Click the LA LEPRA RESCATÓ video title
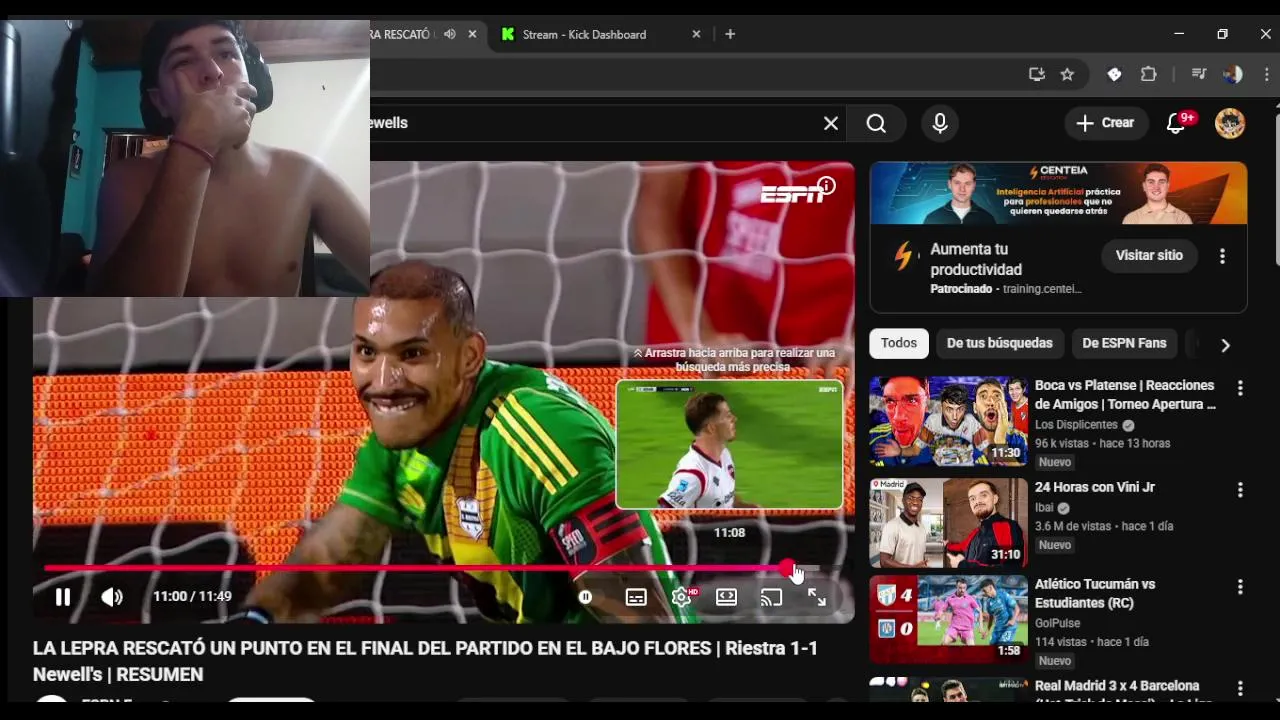1280x720 pixels. coord(425,661)
